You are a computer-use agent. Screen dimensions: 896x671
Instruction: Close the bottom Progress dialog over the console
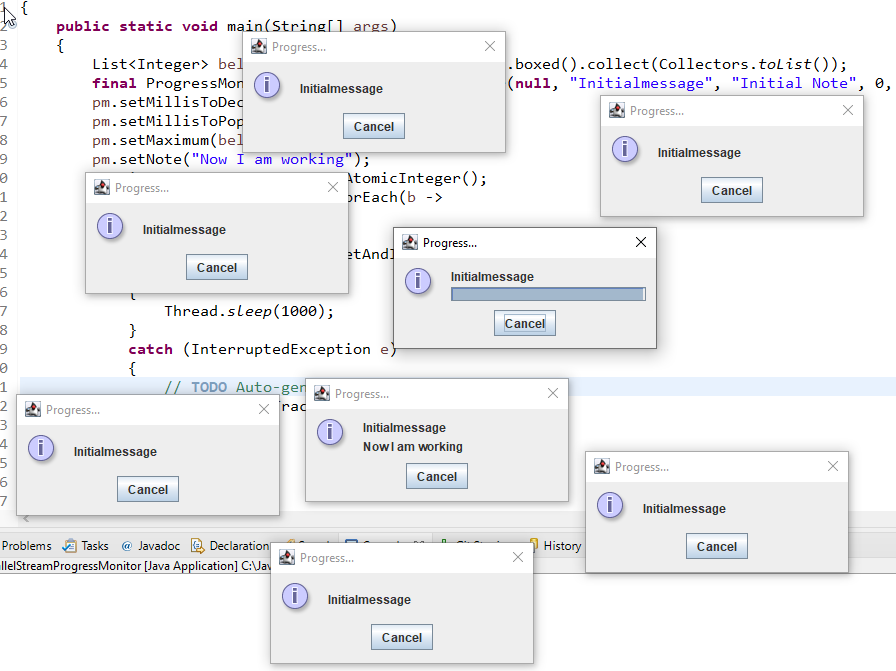click(x=518, y=557)
